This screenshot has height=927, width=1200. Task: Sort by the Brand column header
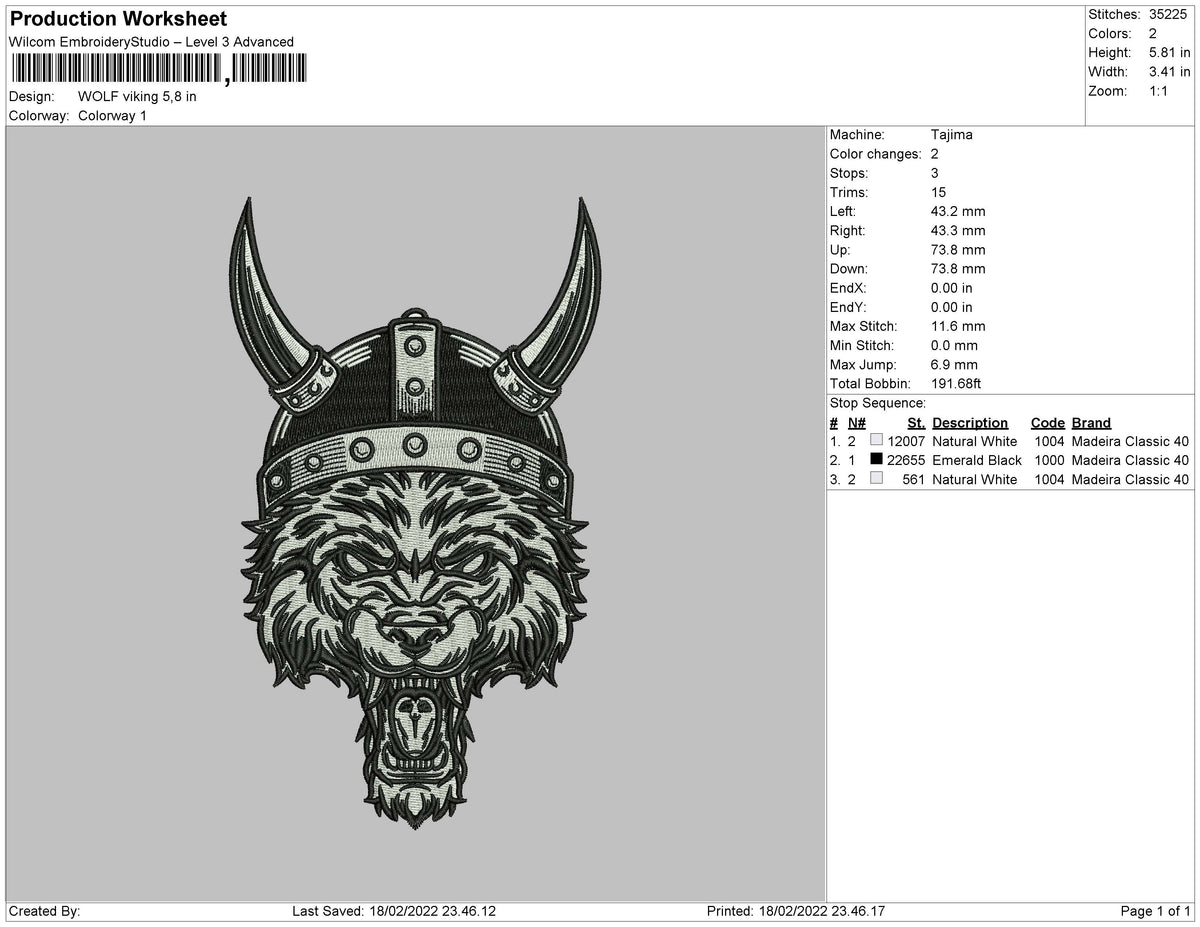coord(1089,422)
